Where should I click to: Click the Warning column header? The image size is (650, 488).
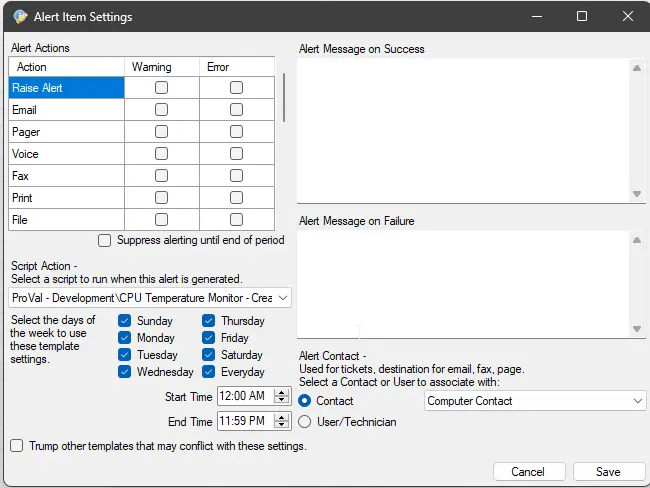coord(162,67)
